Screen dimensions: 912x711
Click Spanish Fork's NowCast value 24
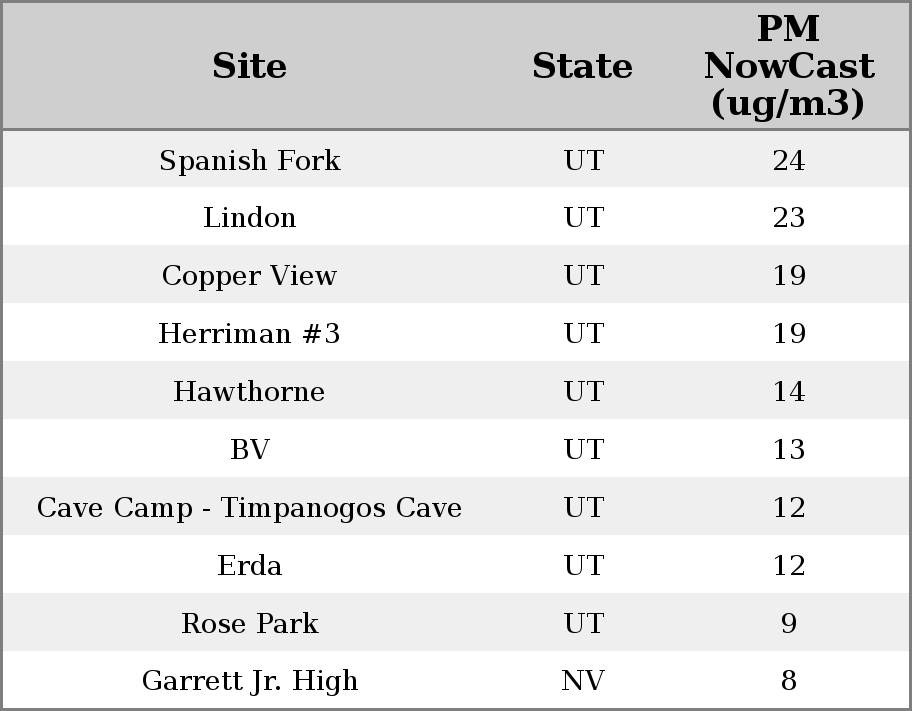(788, 160)
